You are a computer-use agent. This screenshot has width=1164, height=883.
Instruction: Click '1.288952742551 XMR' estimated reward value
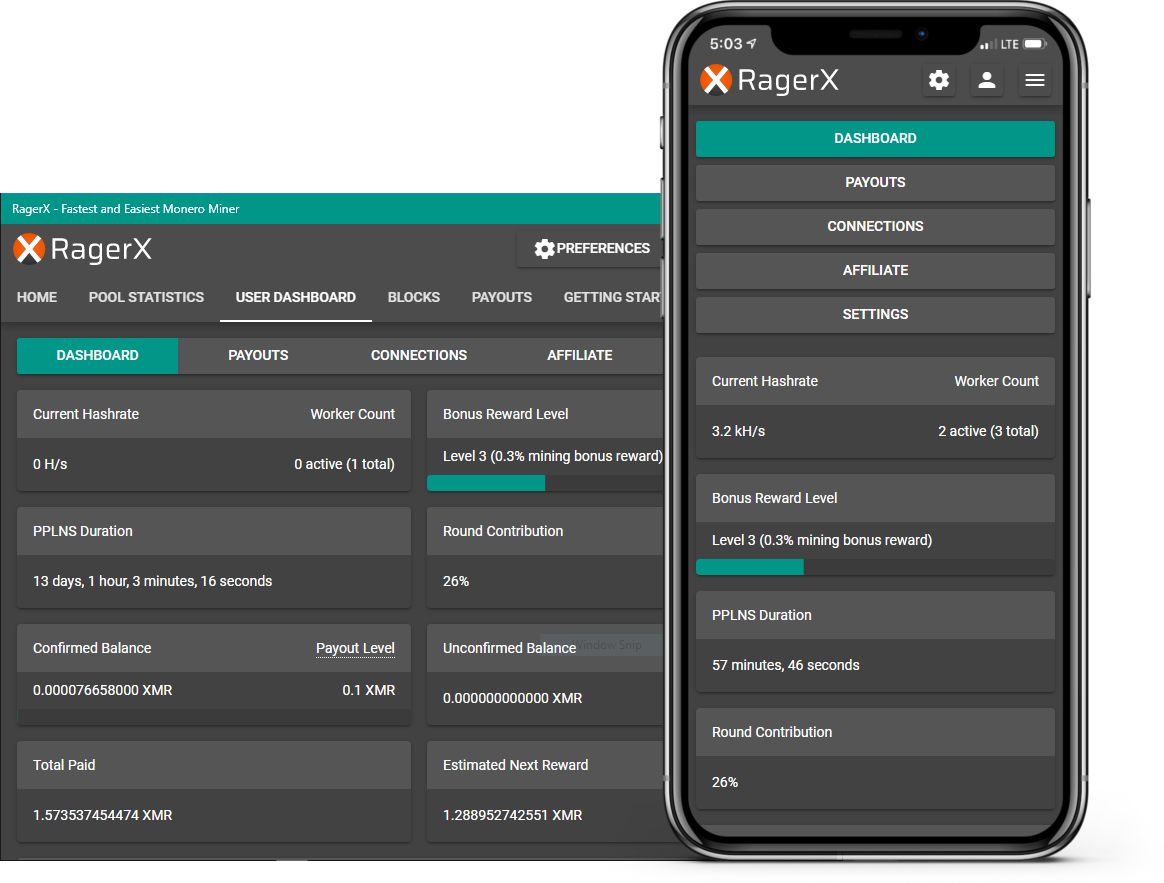pos(512,815)
